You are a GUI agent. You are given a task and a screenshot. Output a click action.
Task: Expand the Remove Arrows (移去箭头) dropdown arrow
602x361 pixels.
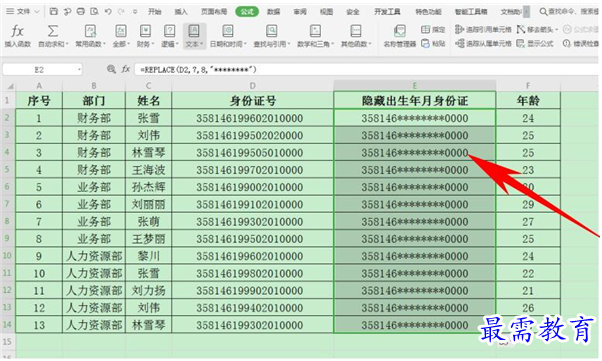point(556,30)
